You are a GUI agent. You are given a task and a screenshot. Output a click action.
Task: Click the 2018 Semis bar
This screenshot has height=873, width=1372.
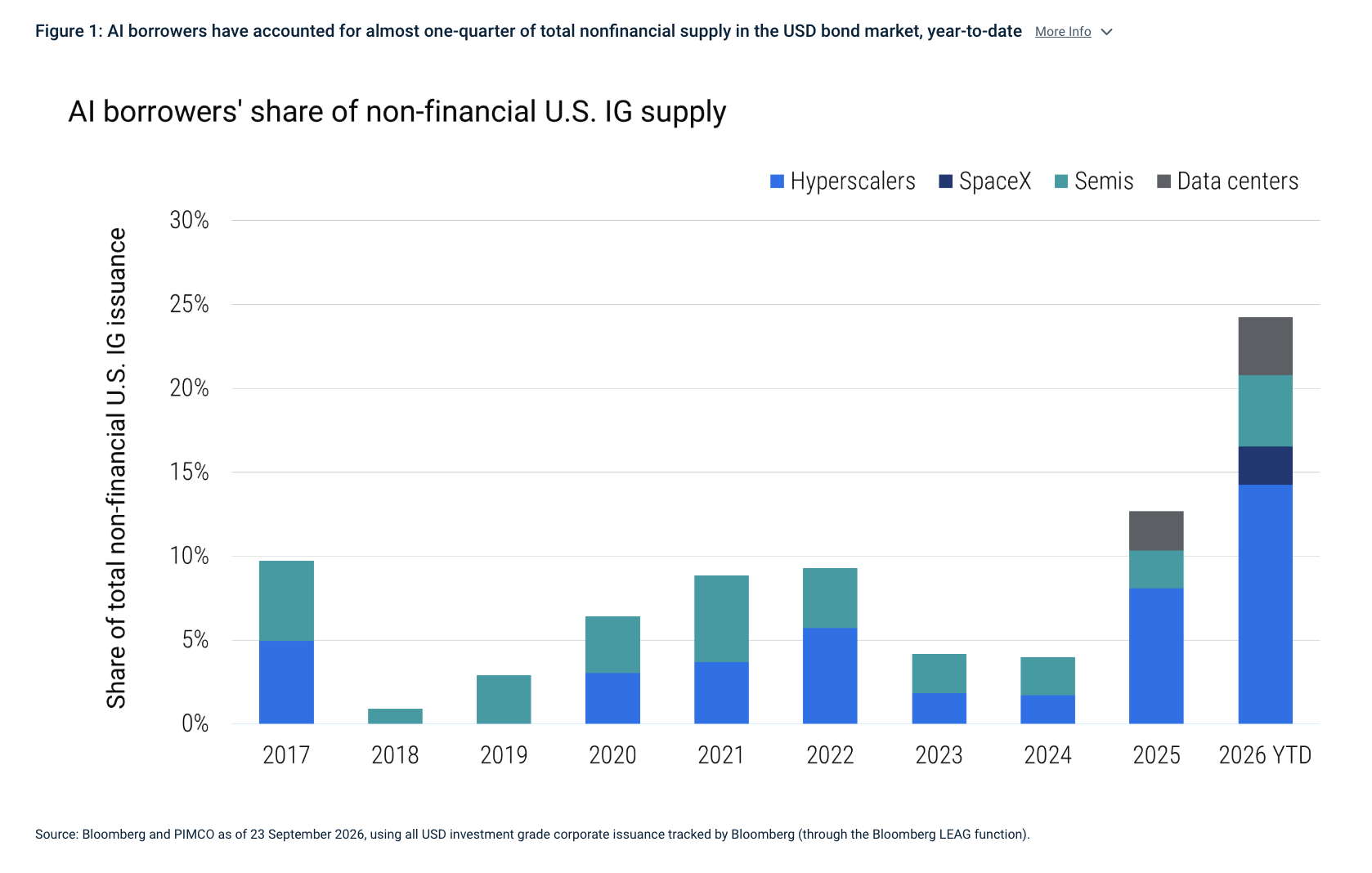[x=395, y=716]
